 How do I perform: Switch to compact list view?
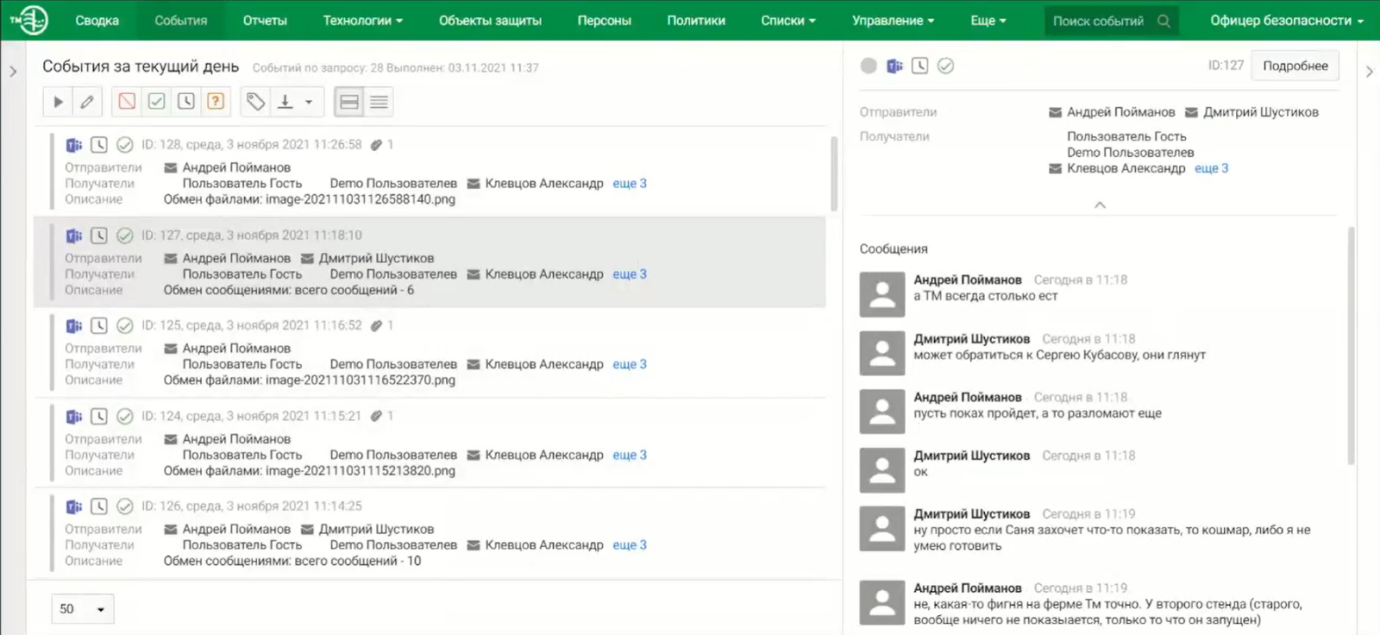tap(378, 102)
